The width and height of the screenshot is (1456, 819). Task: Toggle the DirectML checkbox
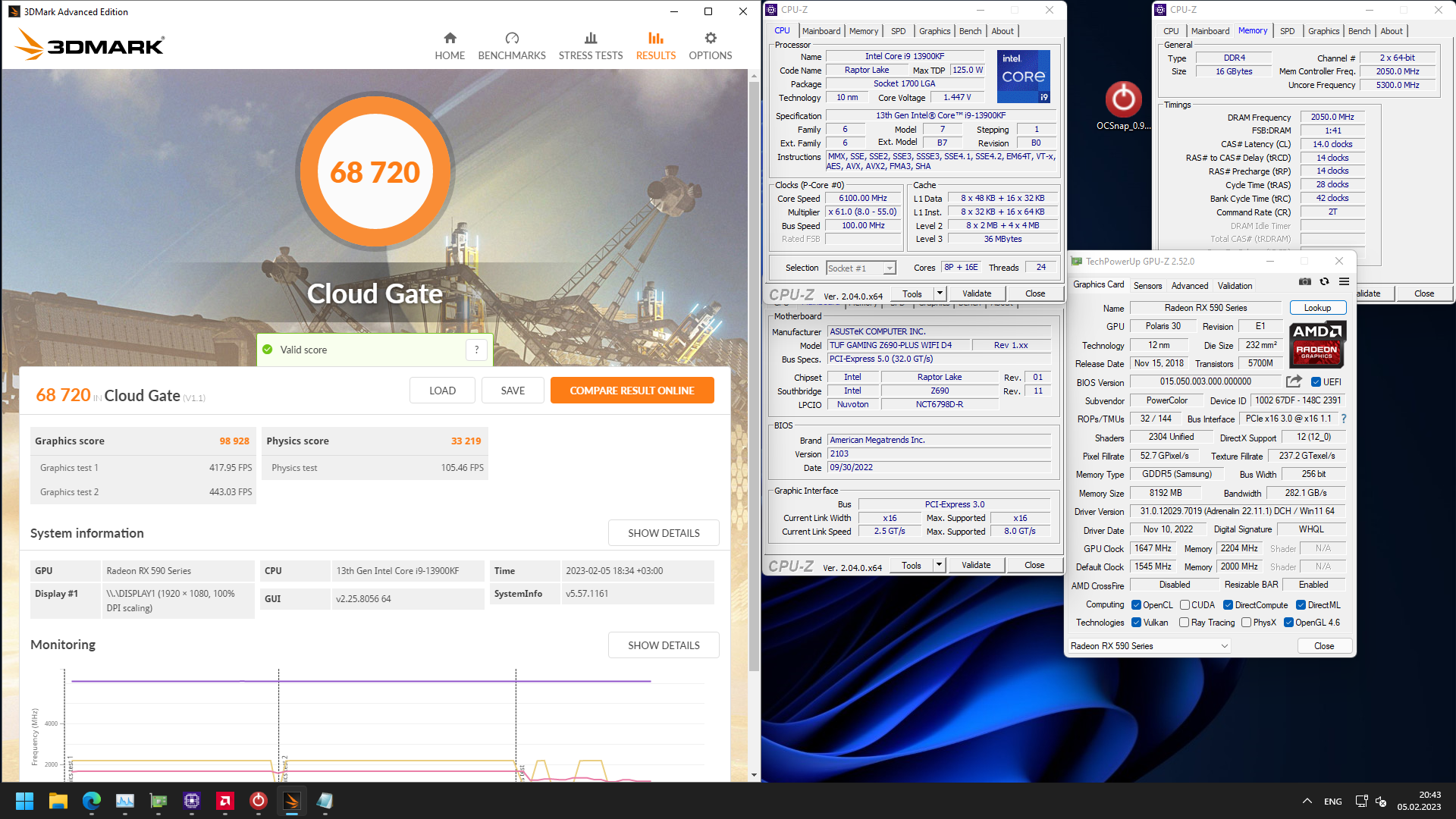[1301, 605]
